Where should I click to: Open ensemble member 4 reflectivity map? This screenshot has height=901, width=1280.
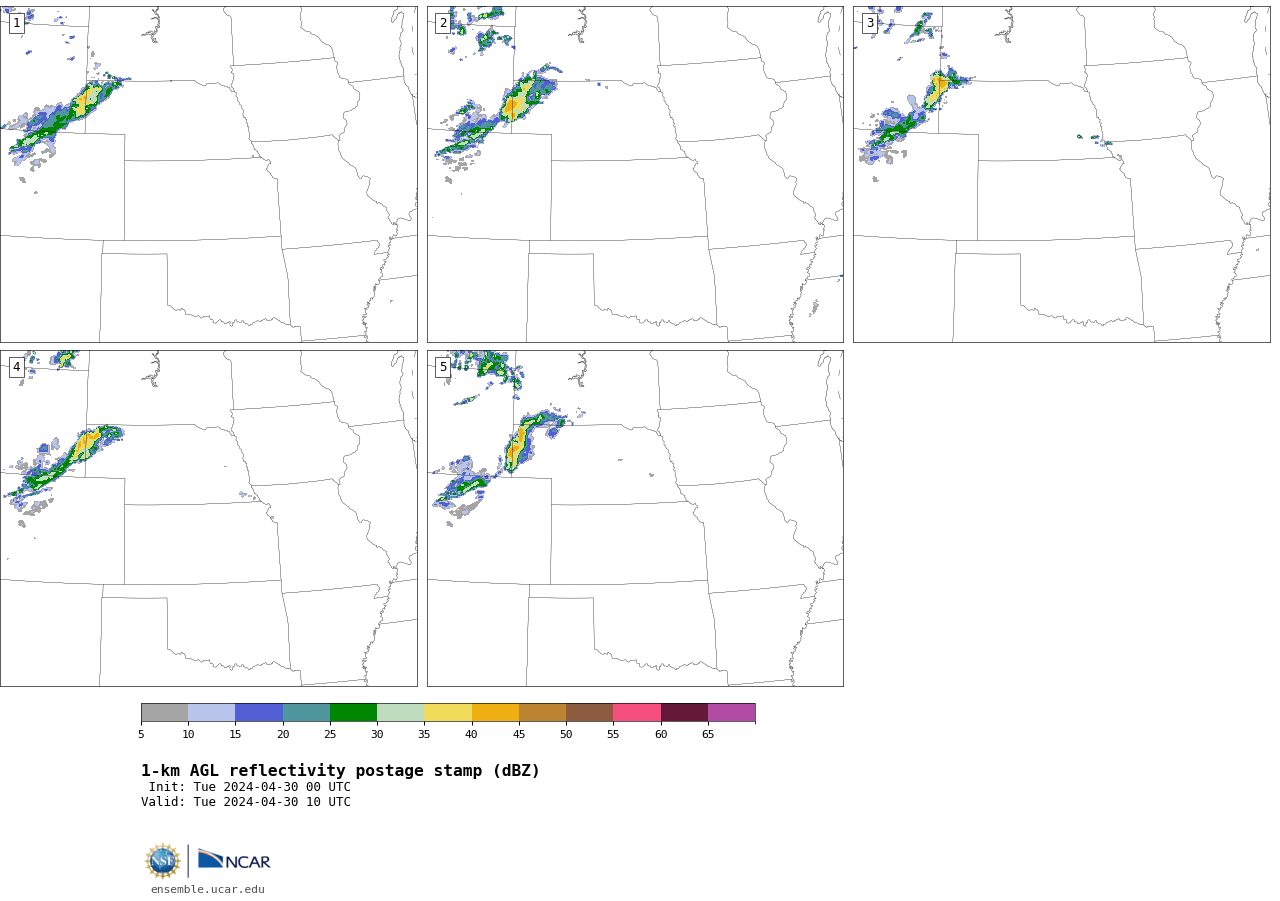pos(208,518)
